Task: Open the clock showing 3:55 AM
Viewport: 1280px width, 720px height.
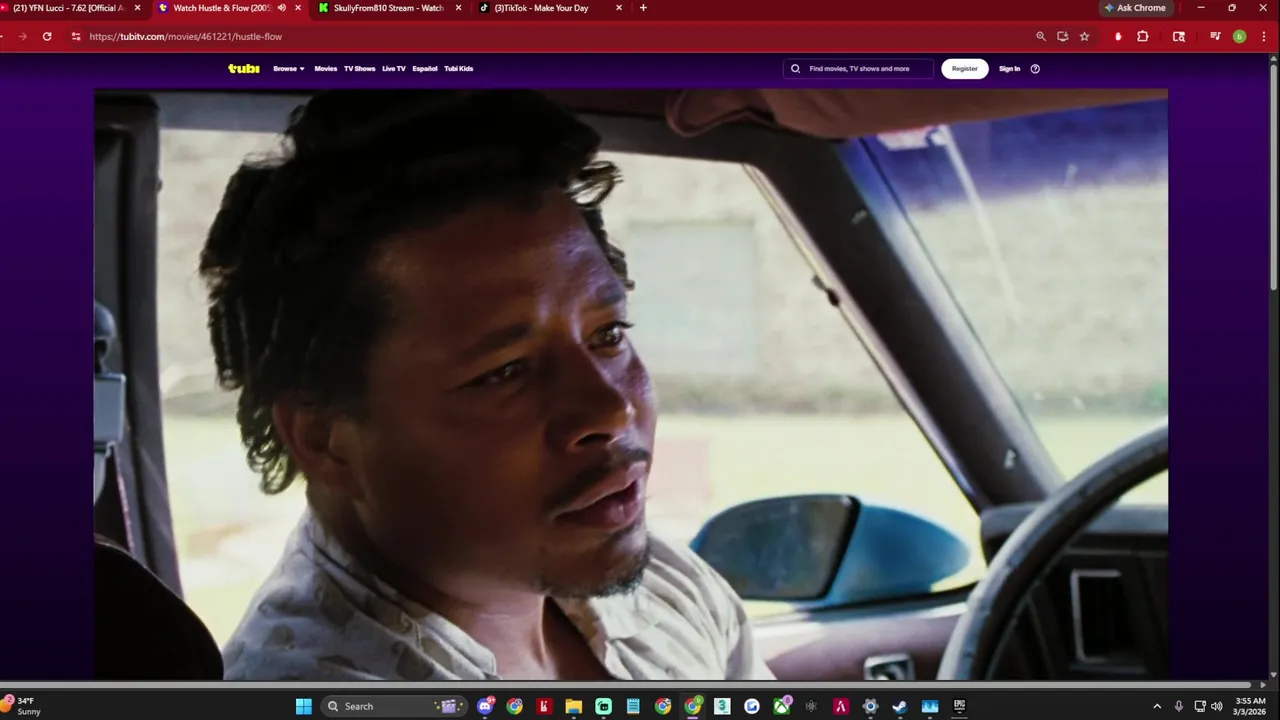Action: (1251, 706)
